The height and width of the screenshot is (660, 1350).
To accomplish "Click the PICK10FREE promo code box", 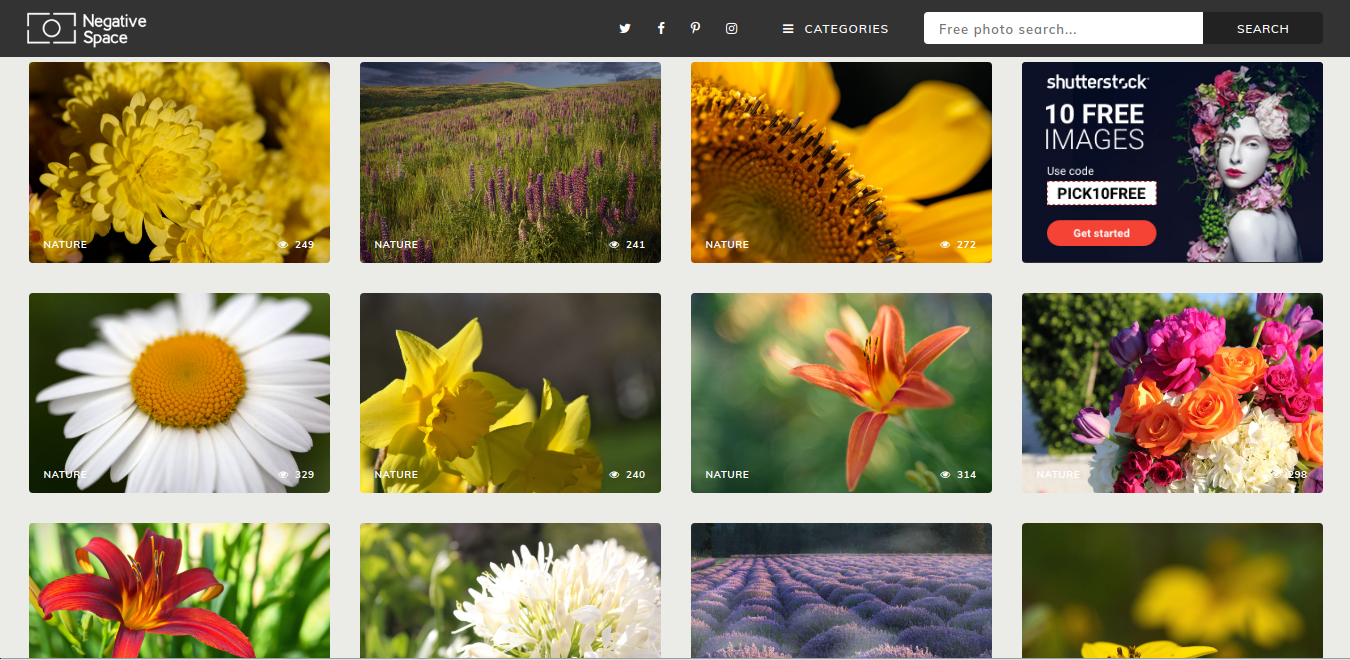I will (x=1102, y=194).
